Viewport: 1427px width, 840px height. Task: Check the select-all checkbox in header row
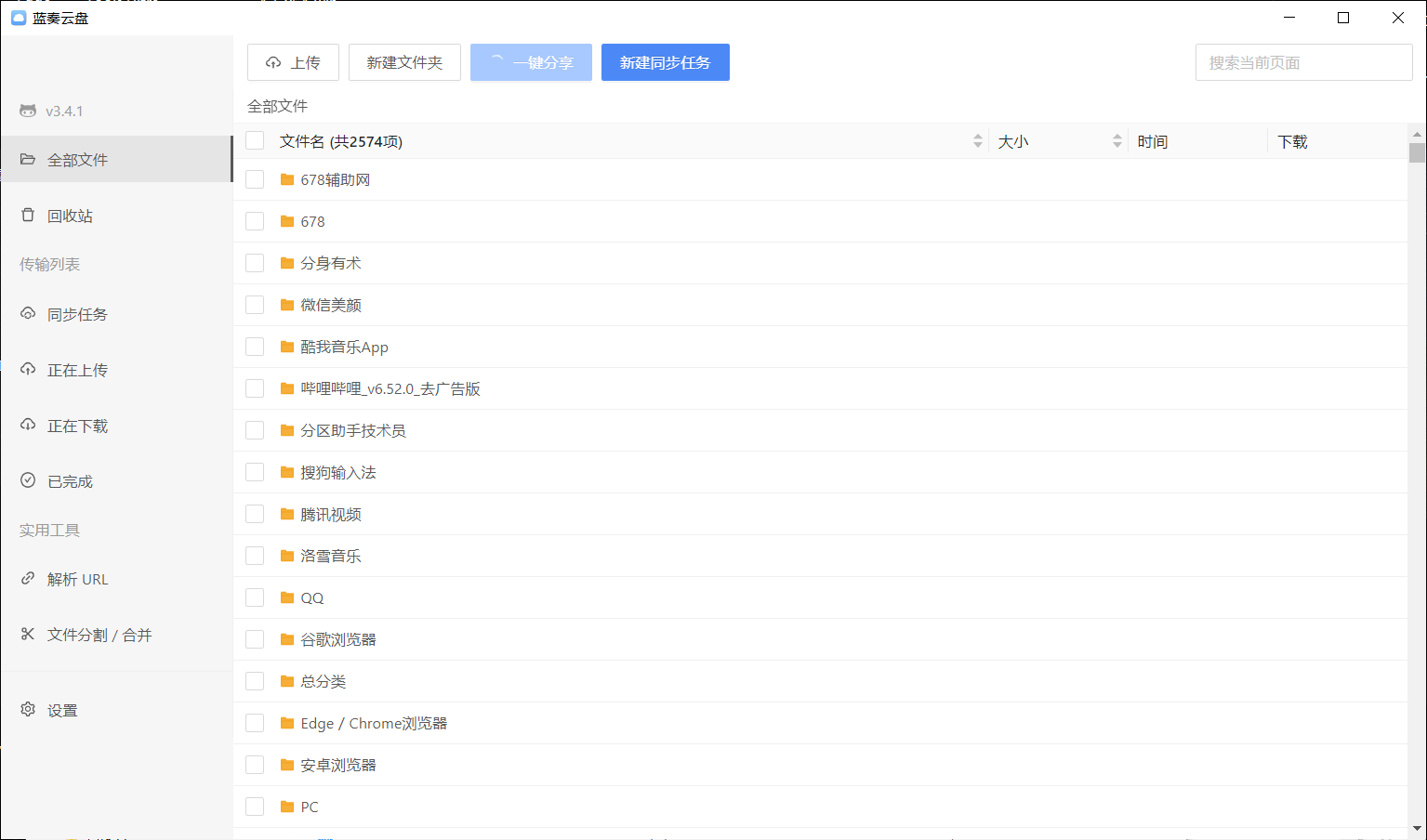pyautogui.click(x=254, y=139)
